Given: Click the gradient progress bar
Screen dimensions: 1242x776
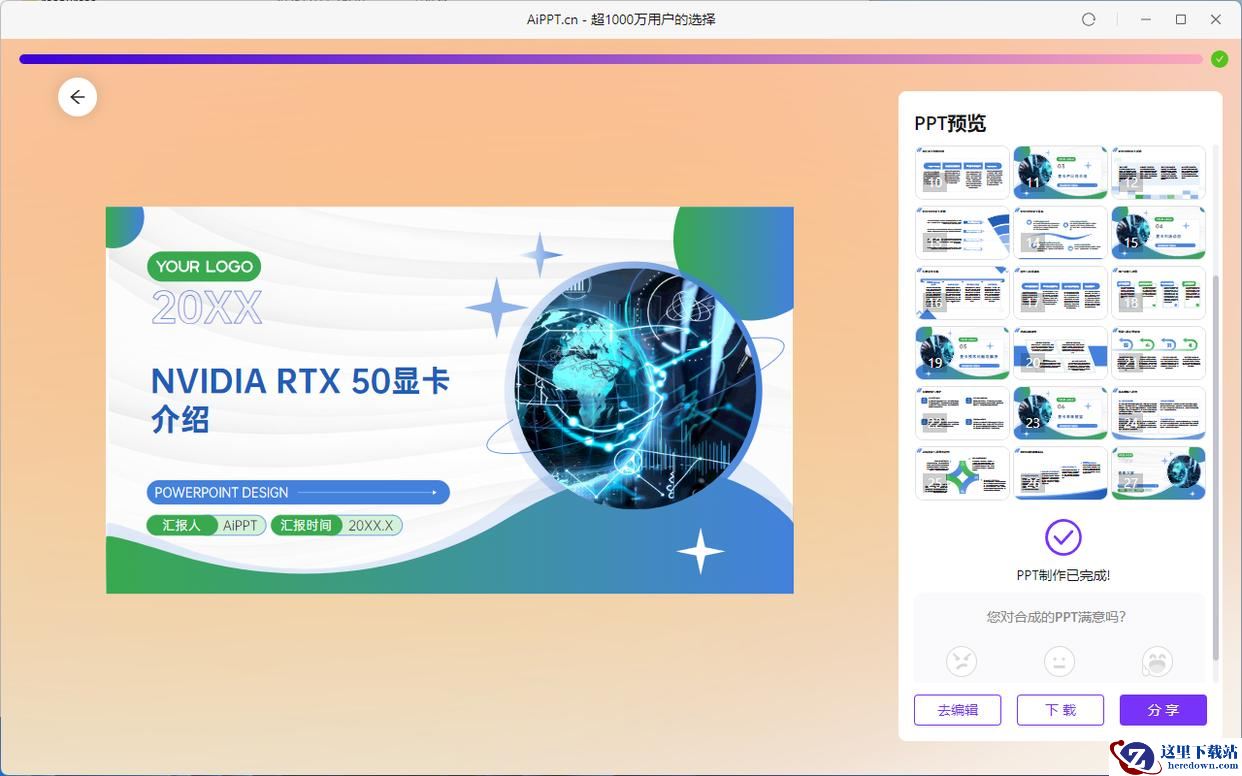Looking at the screenshot, I should [x=611, y=59].
